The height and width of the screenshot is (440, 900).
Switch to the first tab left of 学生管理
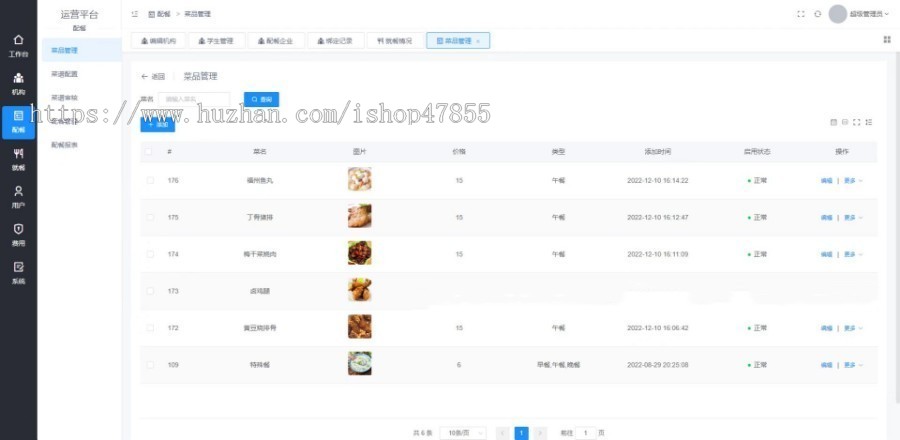(158, 41)
